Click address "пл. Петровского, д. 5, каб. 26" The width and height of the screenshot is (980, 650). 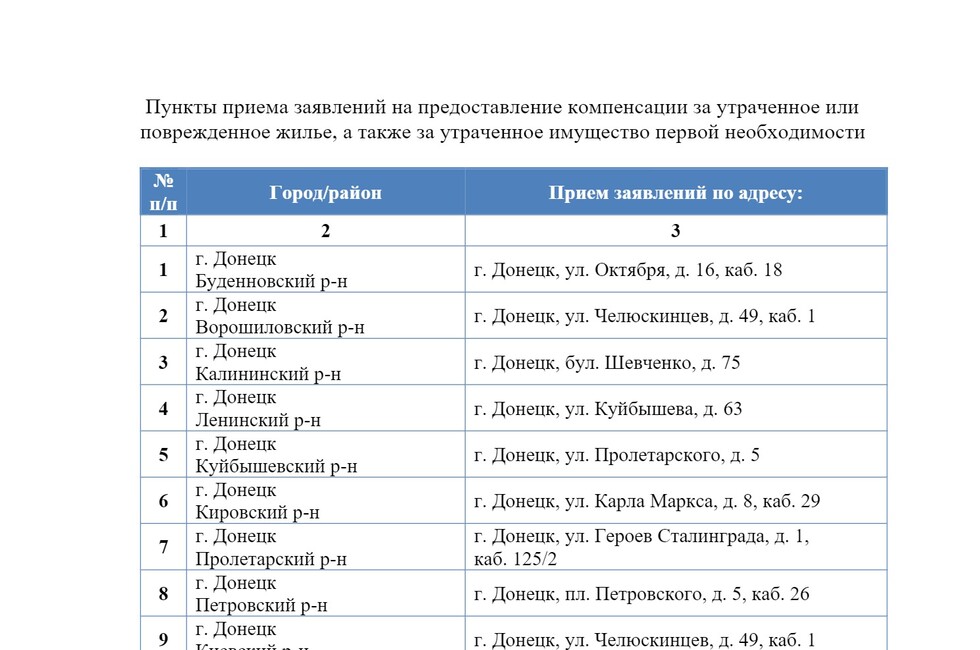pos(641,594)
